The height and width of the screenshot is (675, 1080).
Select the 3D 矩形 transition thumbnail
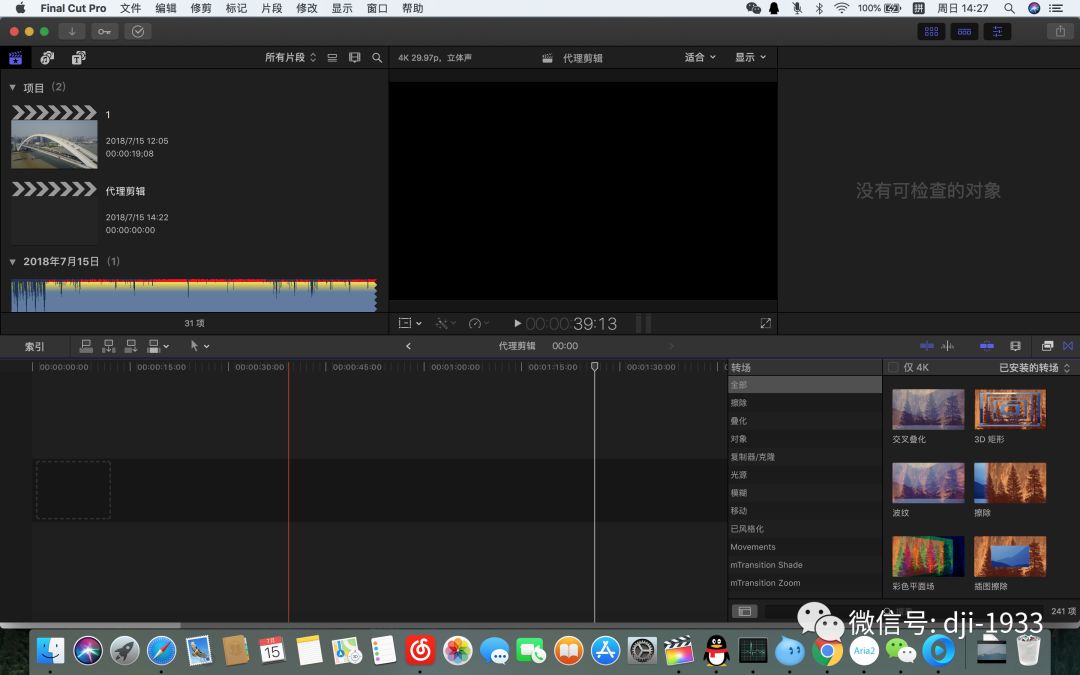[1010, 409]
